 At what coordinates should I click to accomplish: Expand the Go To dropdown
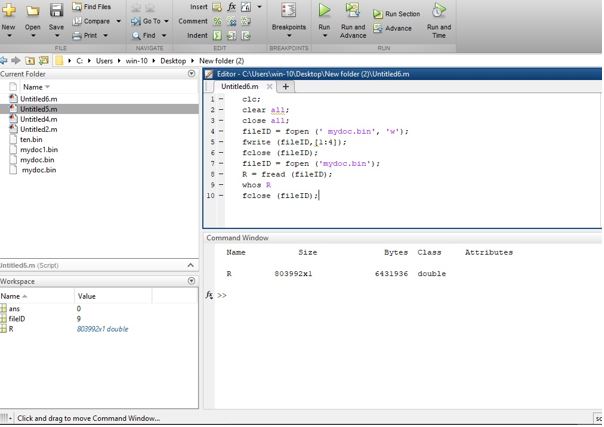tap(166, 21)
